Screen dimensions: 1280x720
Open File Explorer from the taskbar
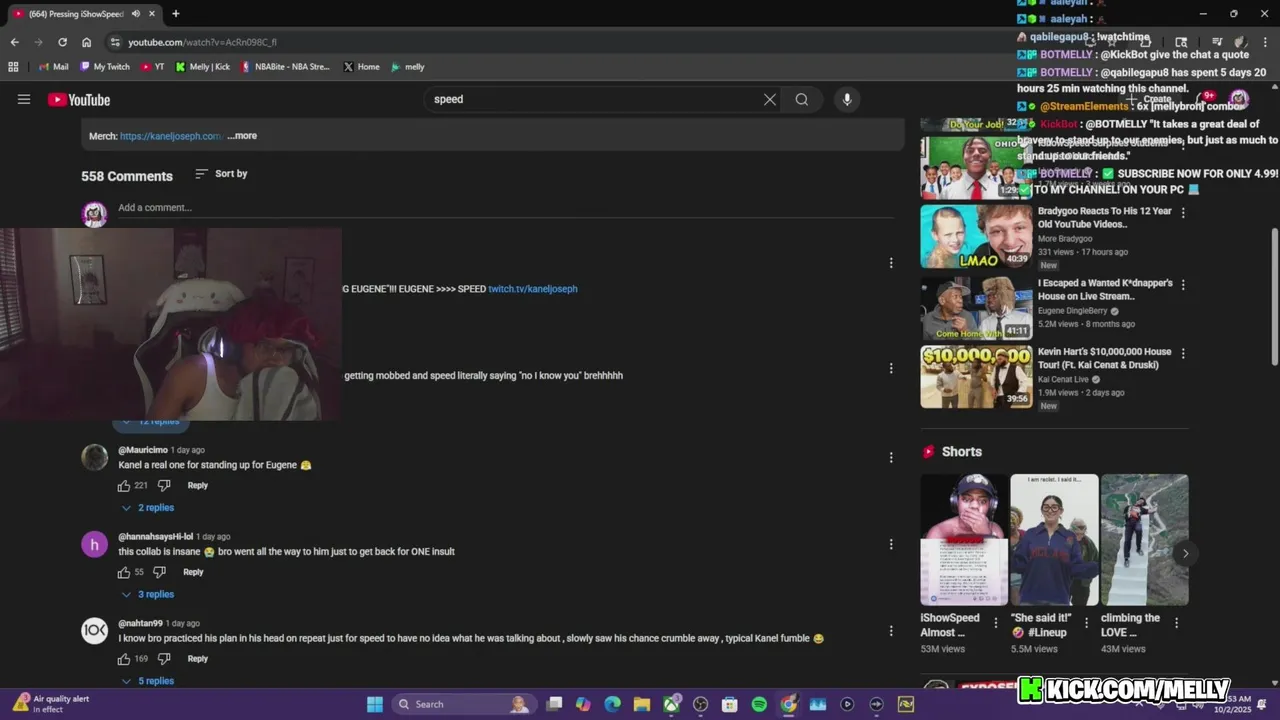642,704
